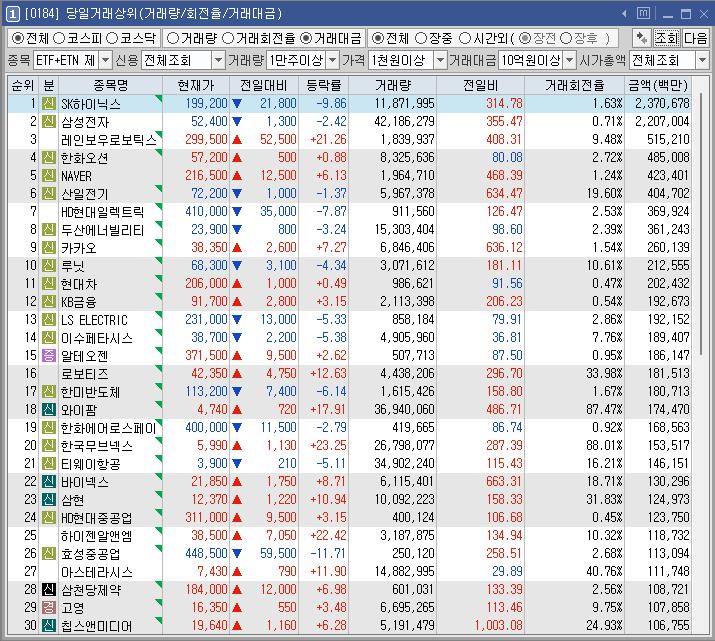Open the 시가총액 전체조회 dropdown
This screenshot has width=715, height=641.
[702, 60]
